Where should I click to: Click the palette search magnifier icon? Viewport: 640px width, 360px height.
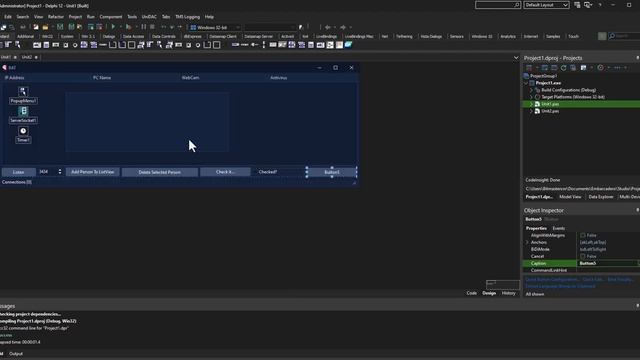pyautogui.click(x=612, y=36)
